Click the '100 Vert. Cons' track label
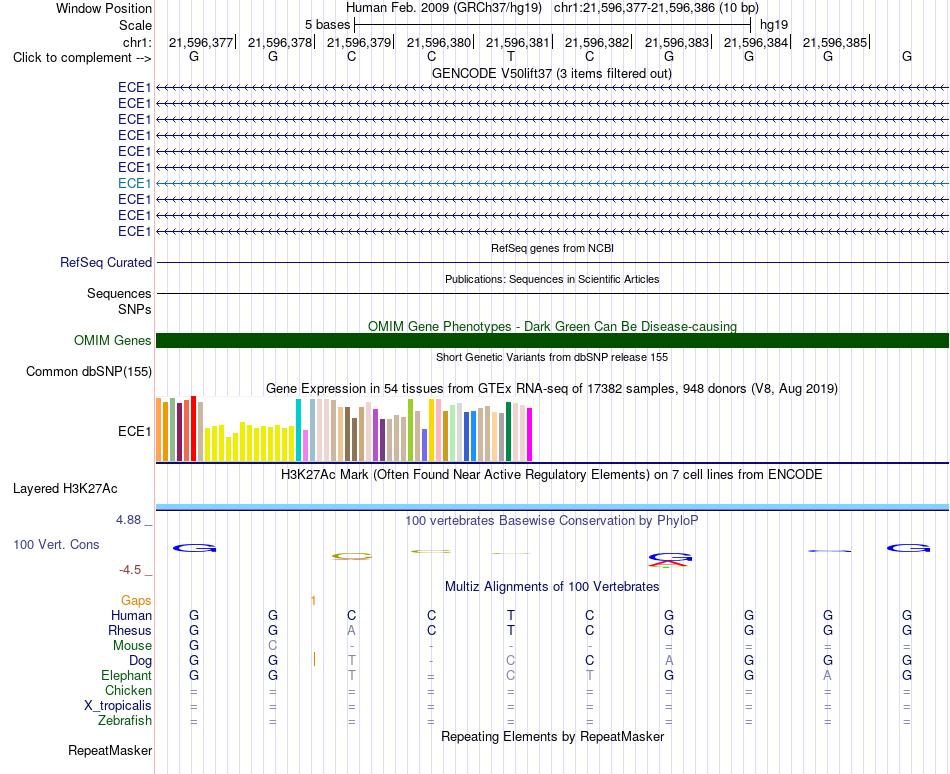 [56, 544]
